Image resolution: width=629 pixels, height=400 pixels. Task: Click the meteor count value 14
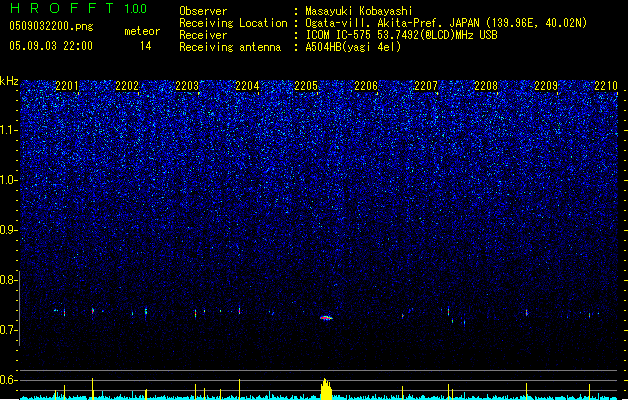point(146,46)
